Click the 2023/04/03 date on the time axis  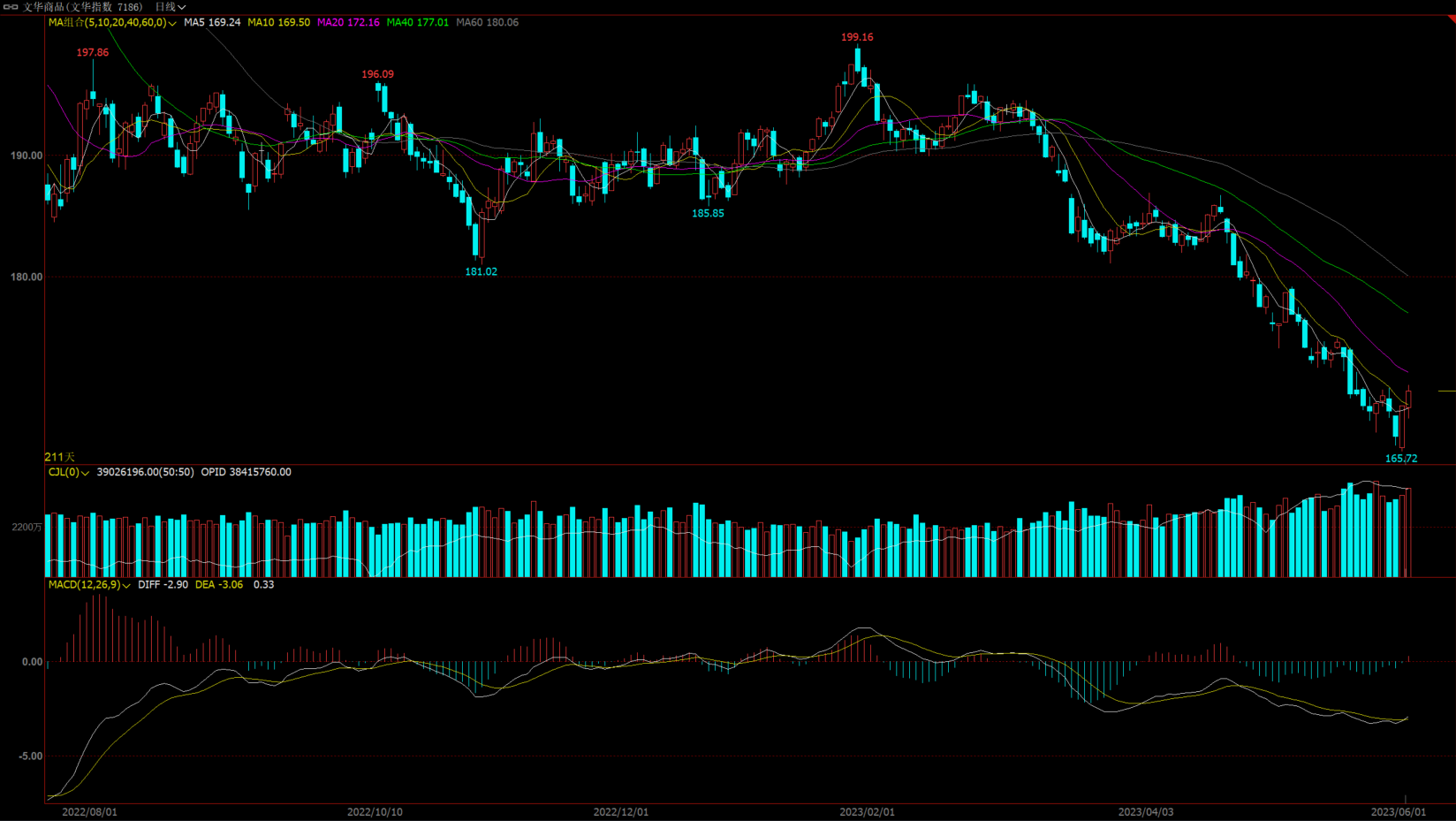pos(1146,811)
